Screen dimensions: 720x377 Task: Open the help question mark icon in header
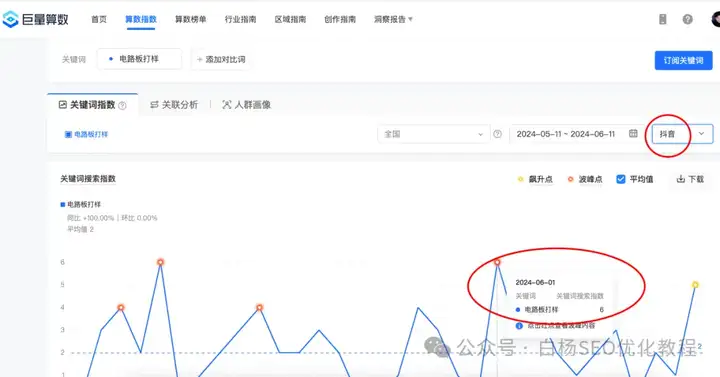pos(687,19)
